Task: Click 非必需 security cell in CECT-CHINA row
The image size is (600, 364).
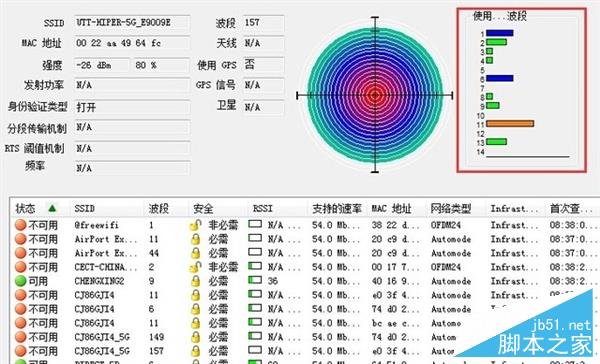Action: [223, 267]
